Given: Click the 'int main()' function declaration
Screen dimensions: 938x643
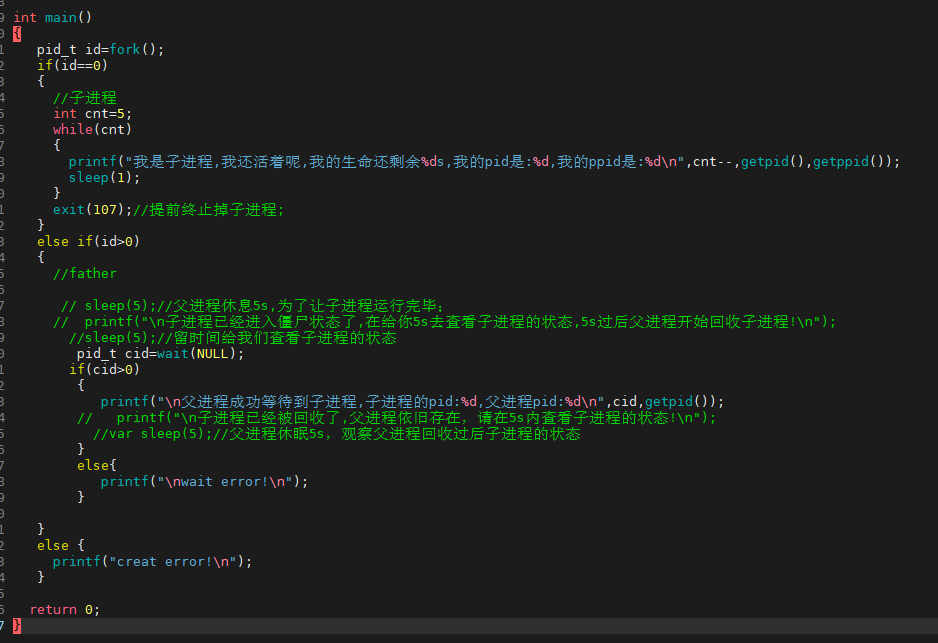Looking at the screenshot, I should pos(53,17).
